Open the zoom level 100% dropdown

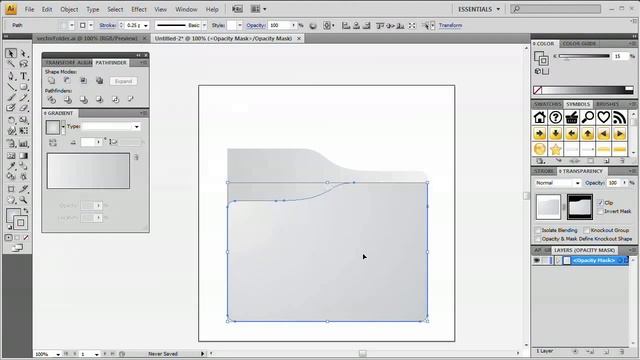tap(58, 354)
